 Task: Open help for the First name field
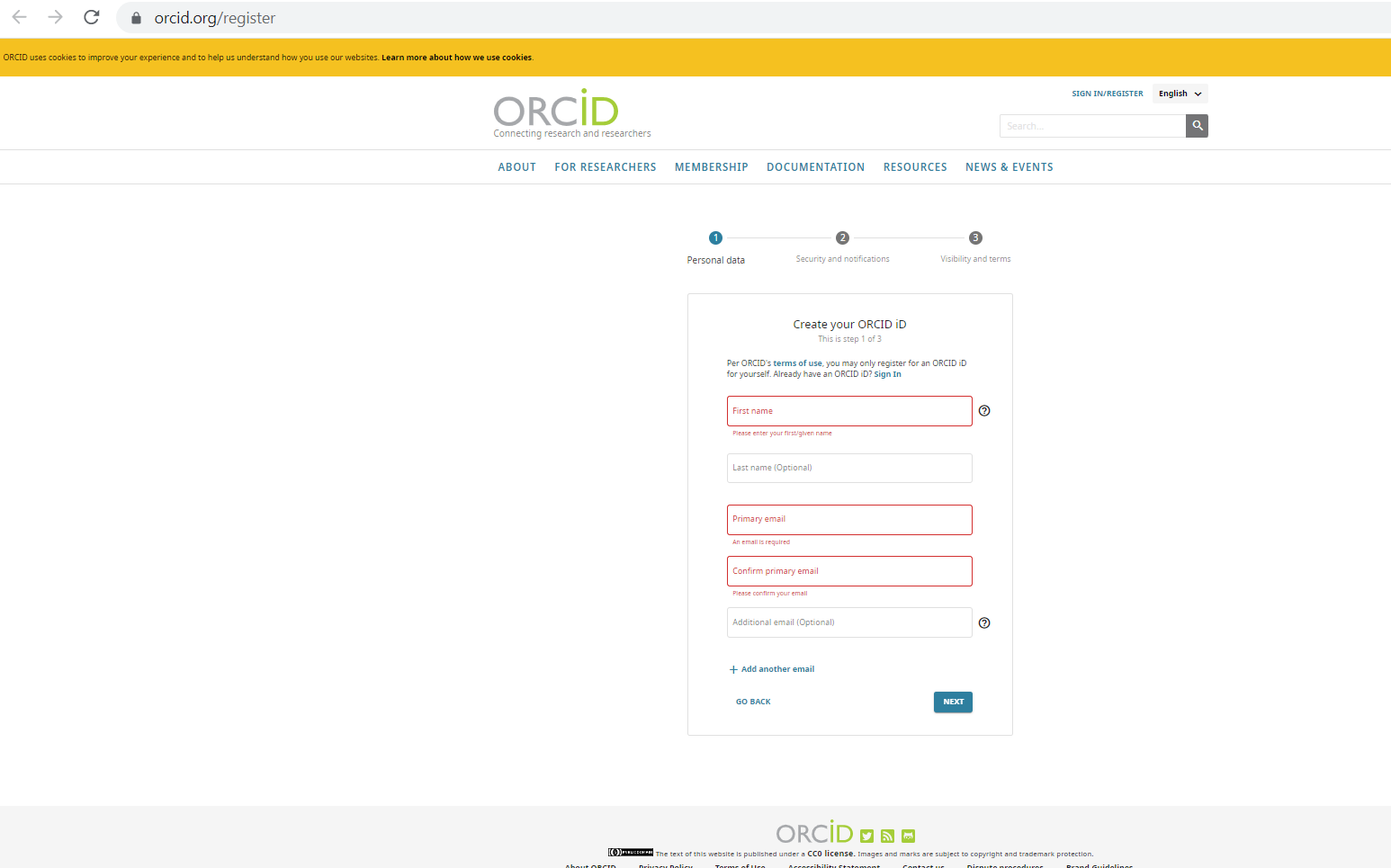coord(984,411)
